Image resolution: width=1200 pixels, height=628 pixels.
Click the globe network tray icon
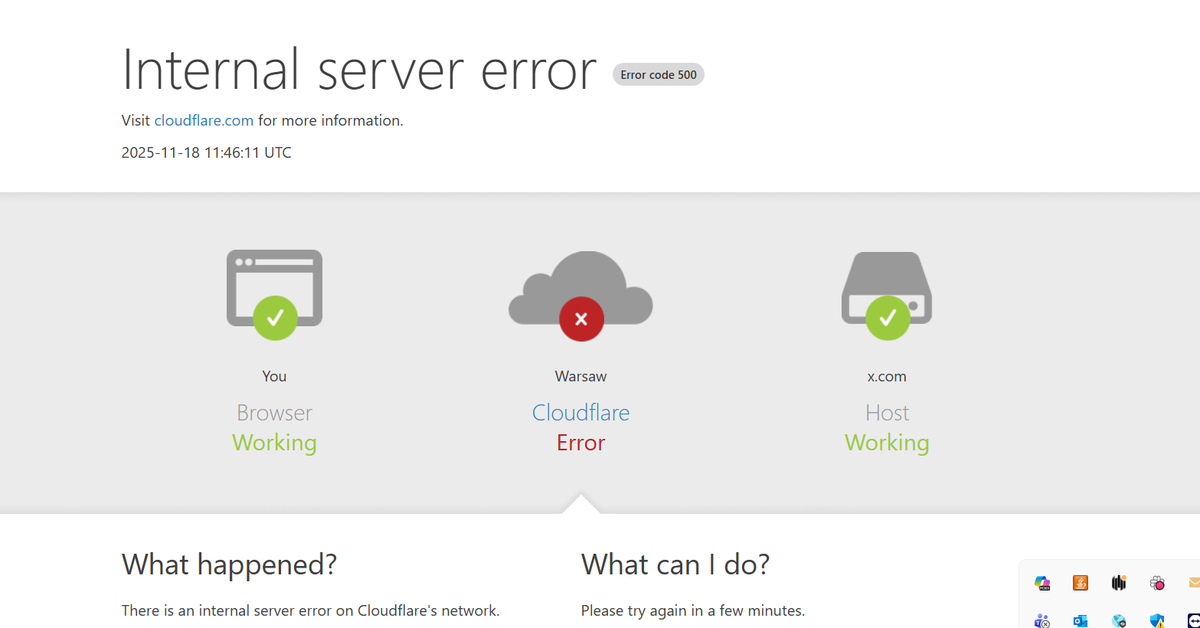tap(1119, 621)
